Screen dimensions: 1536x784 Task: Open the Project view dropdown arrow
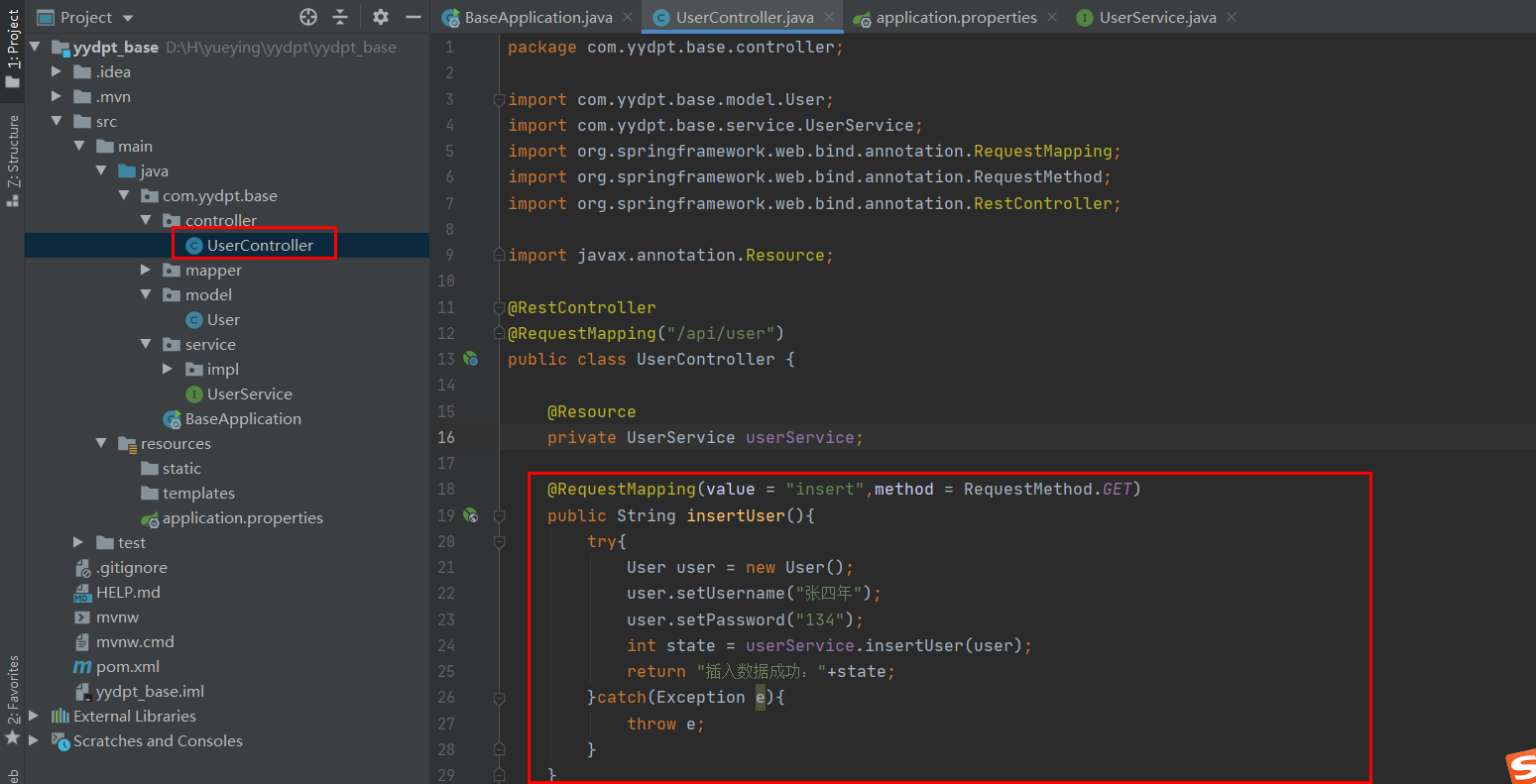tap(128, 18)
